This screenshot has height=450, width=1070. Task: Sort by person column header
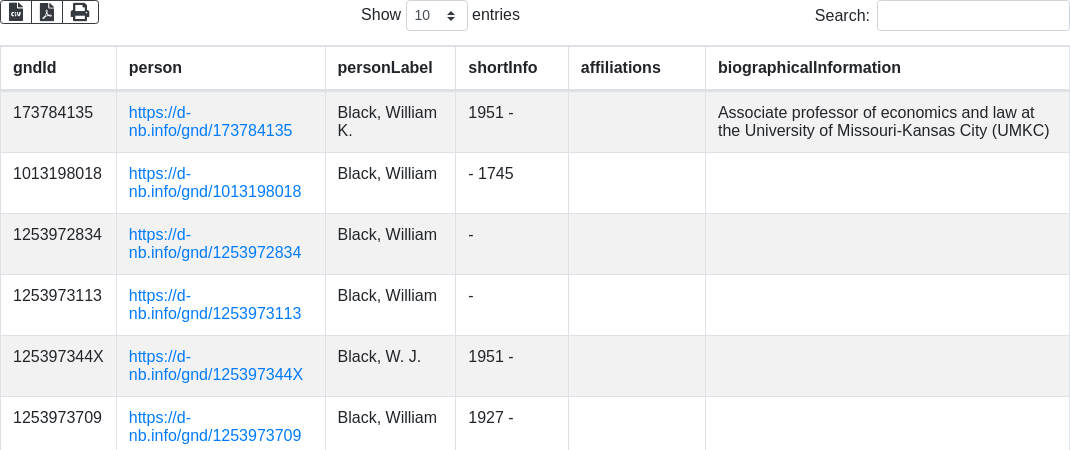(155, 68)
